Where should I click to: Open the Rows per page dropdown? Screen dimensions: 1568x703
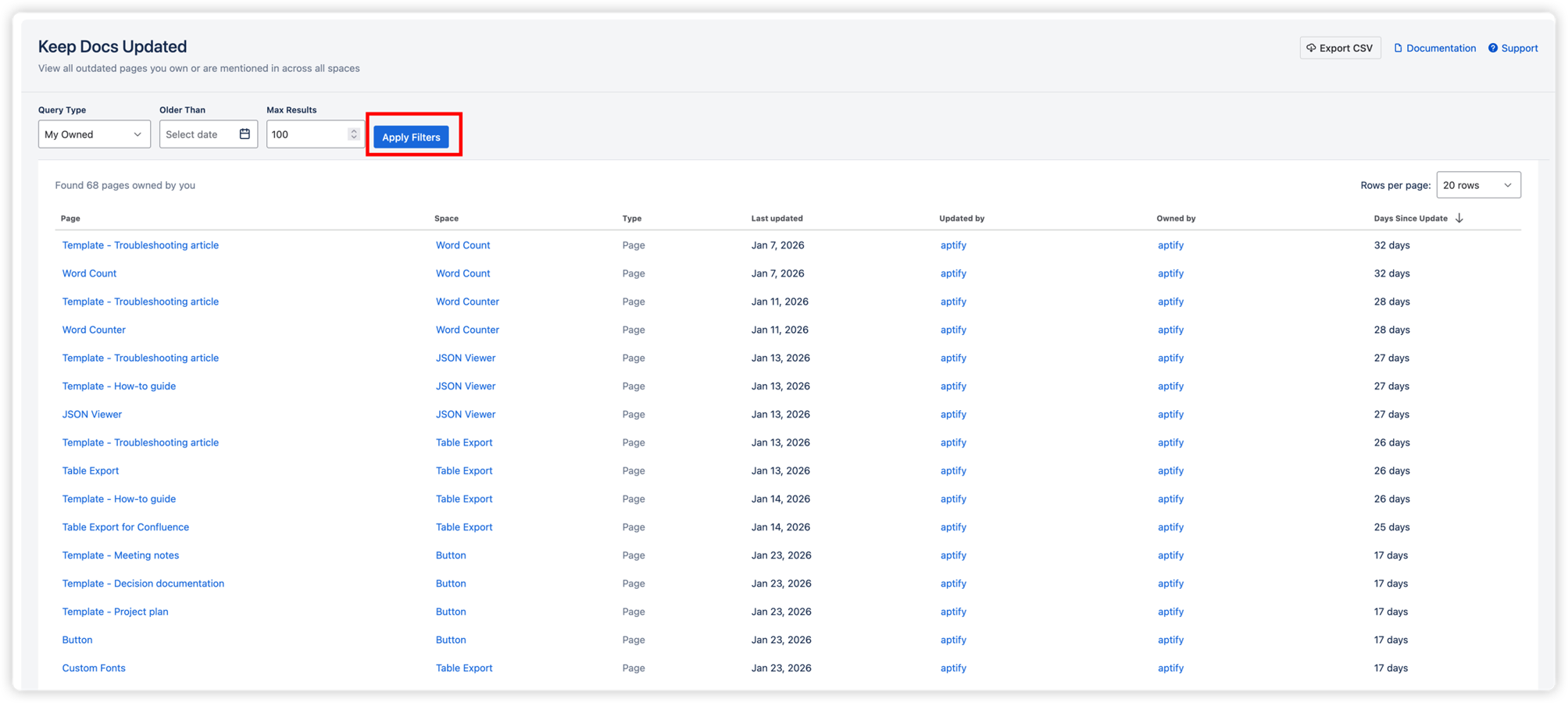[1477, 184]
